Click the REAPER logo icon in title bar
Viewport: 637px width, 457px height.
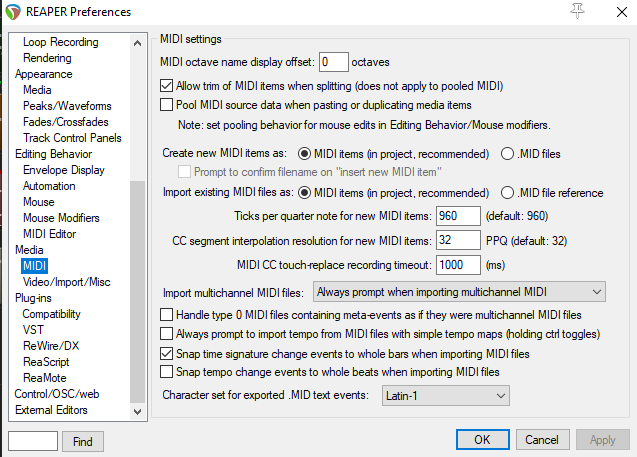point(13,12)
